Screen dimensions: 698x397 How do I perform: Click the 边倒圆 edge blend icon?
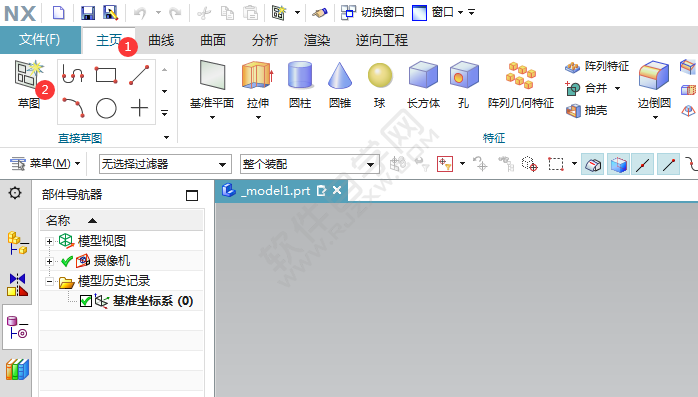pyautogui.click(x=653, y=76)
